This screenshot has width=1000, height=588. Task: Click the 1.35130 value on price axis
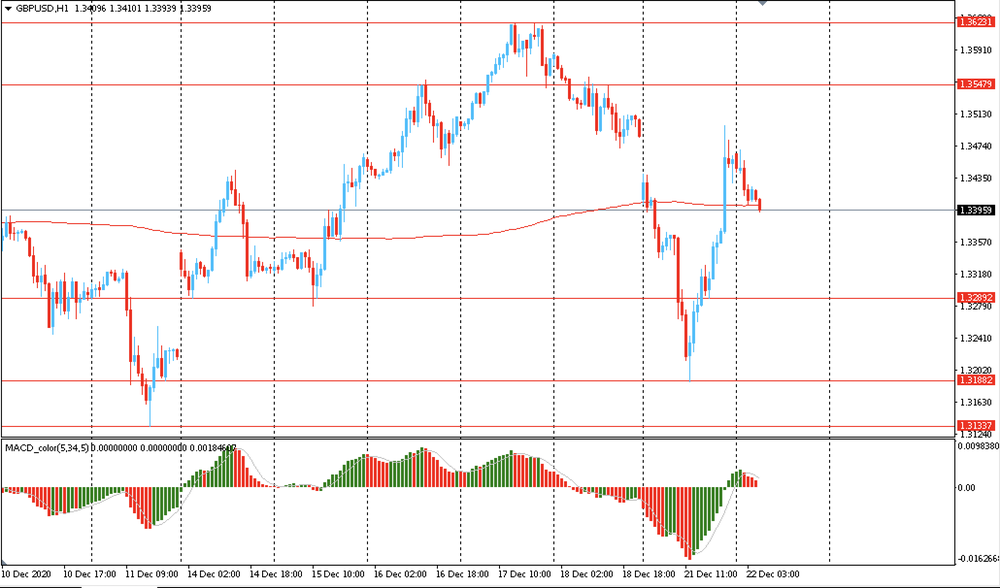[x=976, y=114]
